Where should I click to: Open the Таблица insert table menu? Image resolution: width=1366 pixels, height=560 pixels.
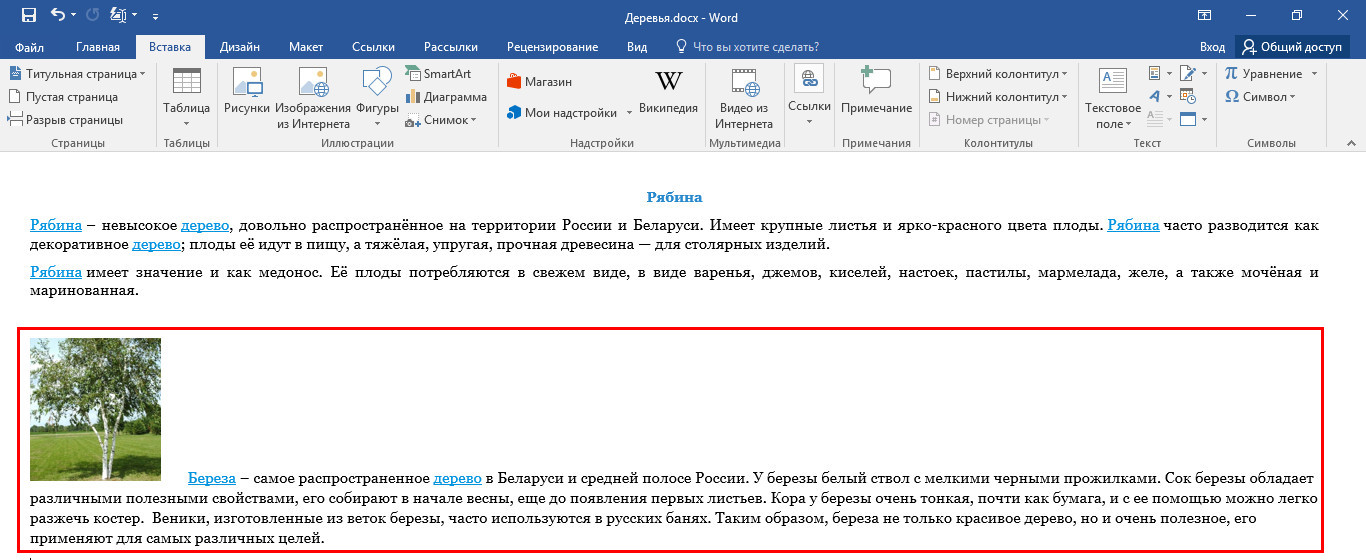click(186, 98)
